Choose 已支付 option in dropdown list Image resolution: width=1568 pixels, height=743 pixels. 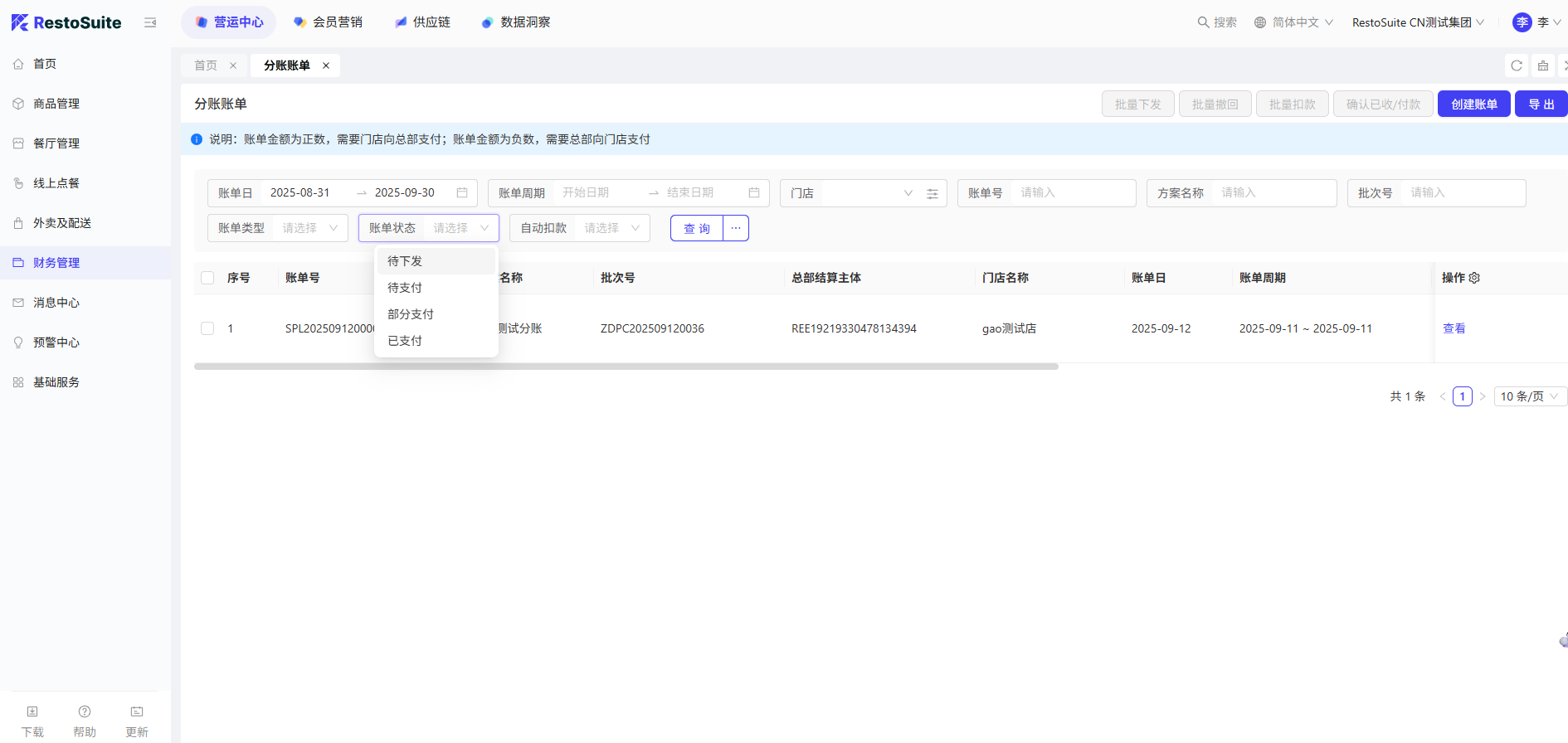click(405, 341)
